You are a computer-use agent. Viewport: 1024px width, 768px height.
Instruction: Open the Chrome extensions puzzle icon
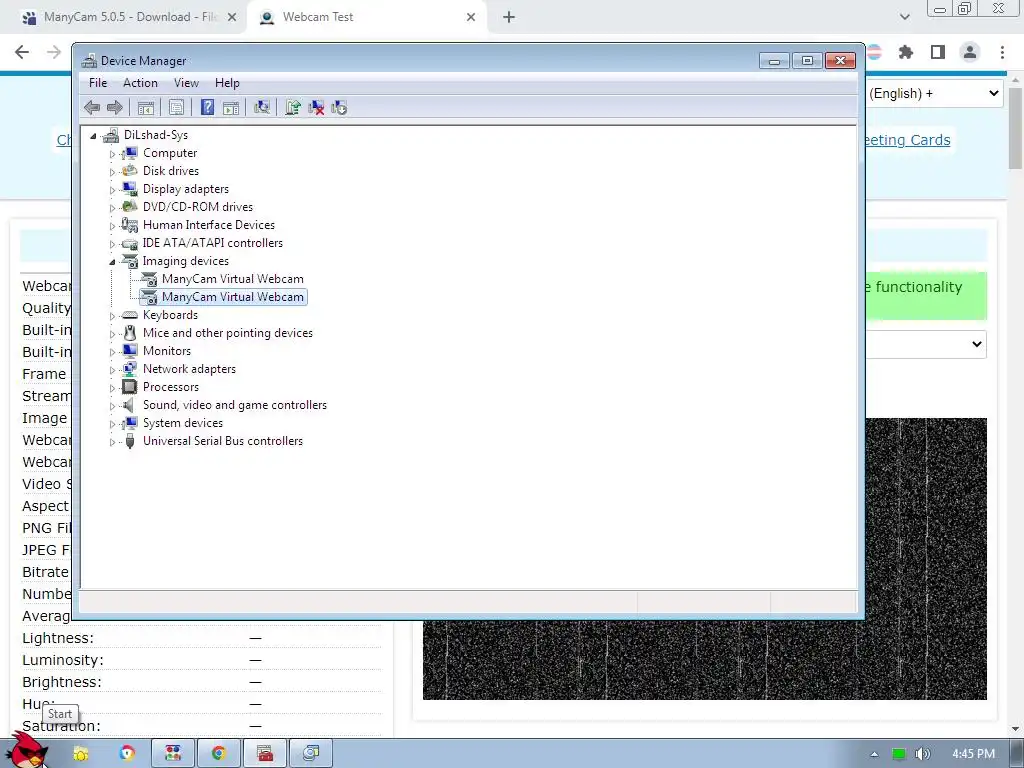(x=906, y=52)
